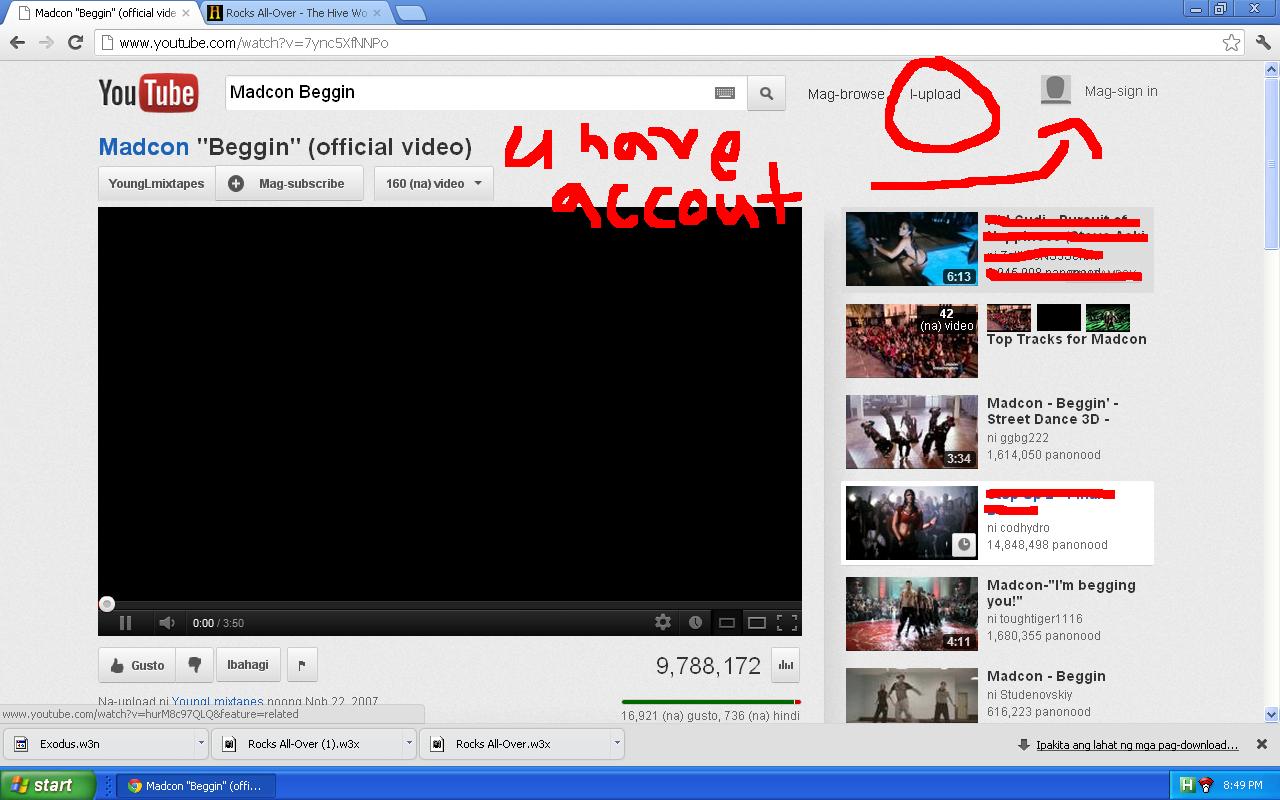Click YoungLmixtapes uploader link below video
The image size is (1280, 800).
(x=217, y=702)
